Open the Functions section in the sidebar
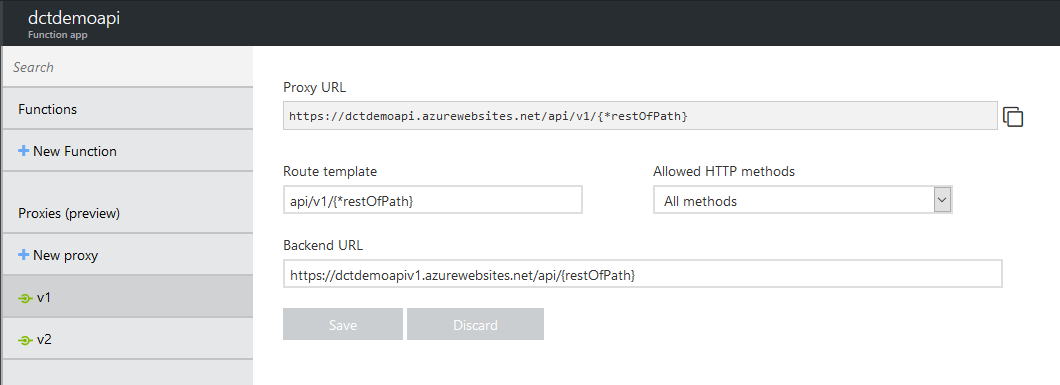This screenshot has height=385, width=1060. pyautogui.click(x=128, y=109)
